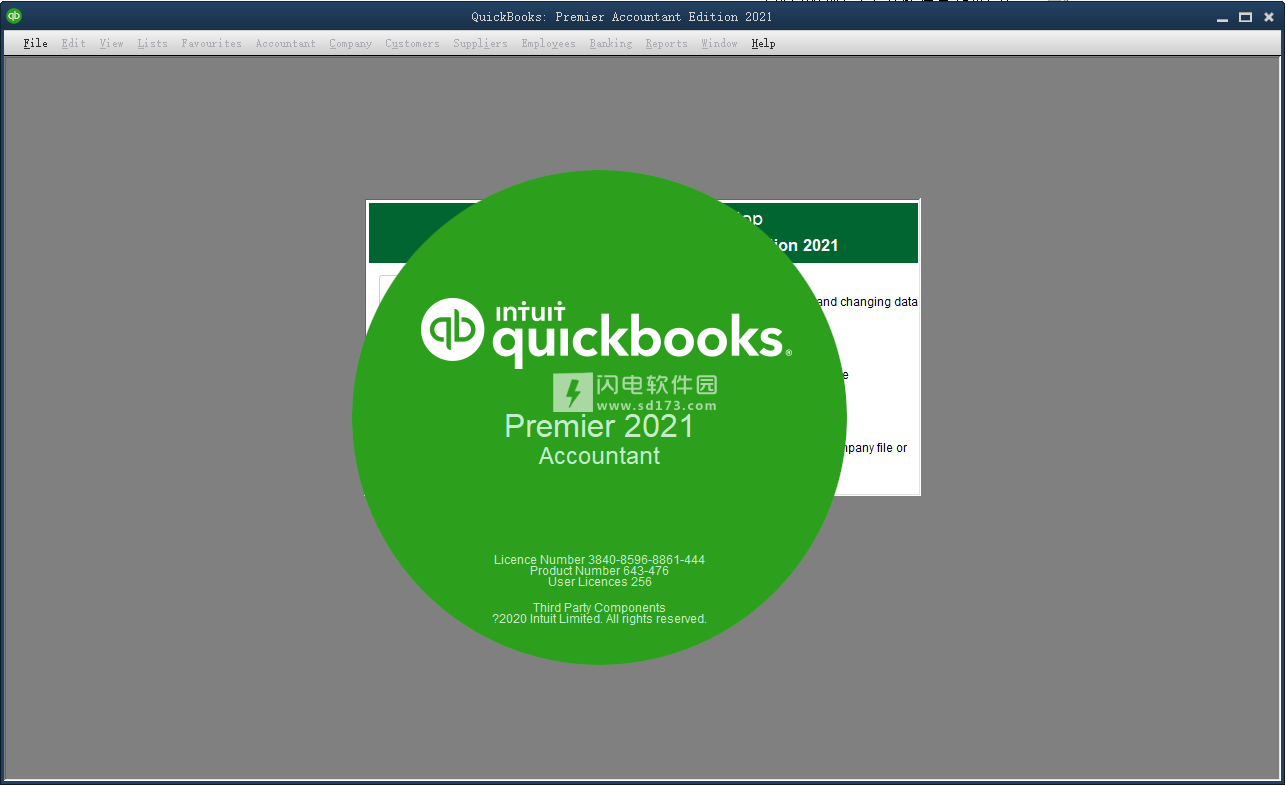This screenshot has height=785, width=1285.
Task: Open the File menu
Action: click(35, 44)
